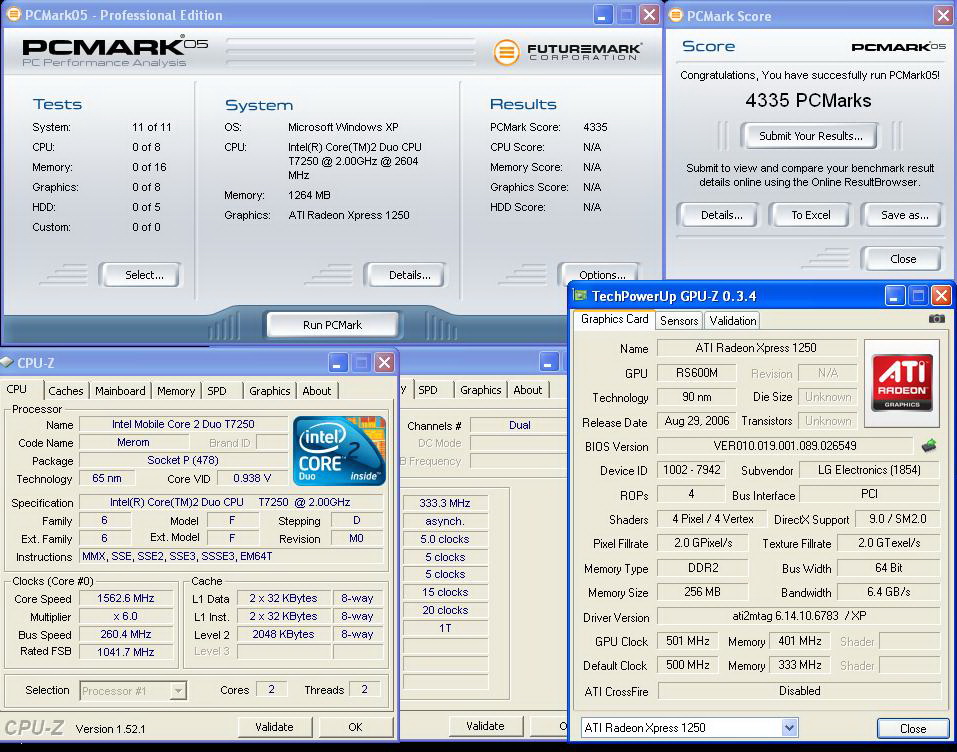
Task: Click the Level 2 cache value 2048 KBytes
Action: click(x=283, y=634)
